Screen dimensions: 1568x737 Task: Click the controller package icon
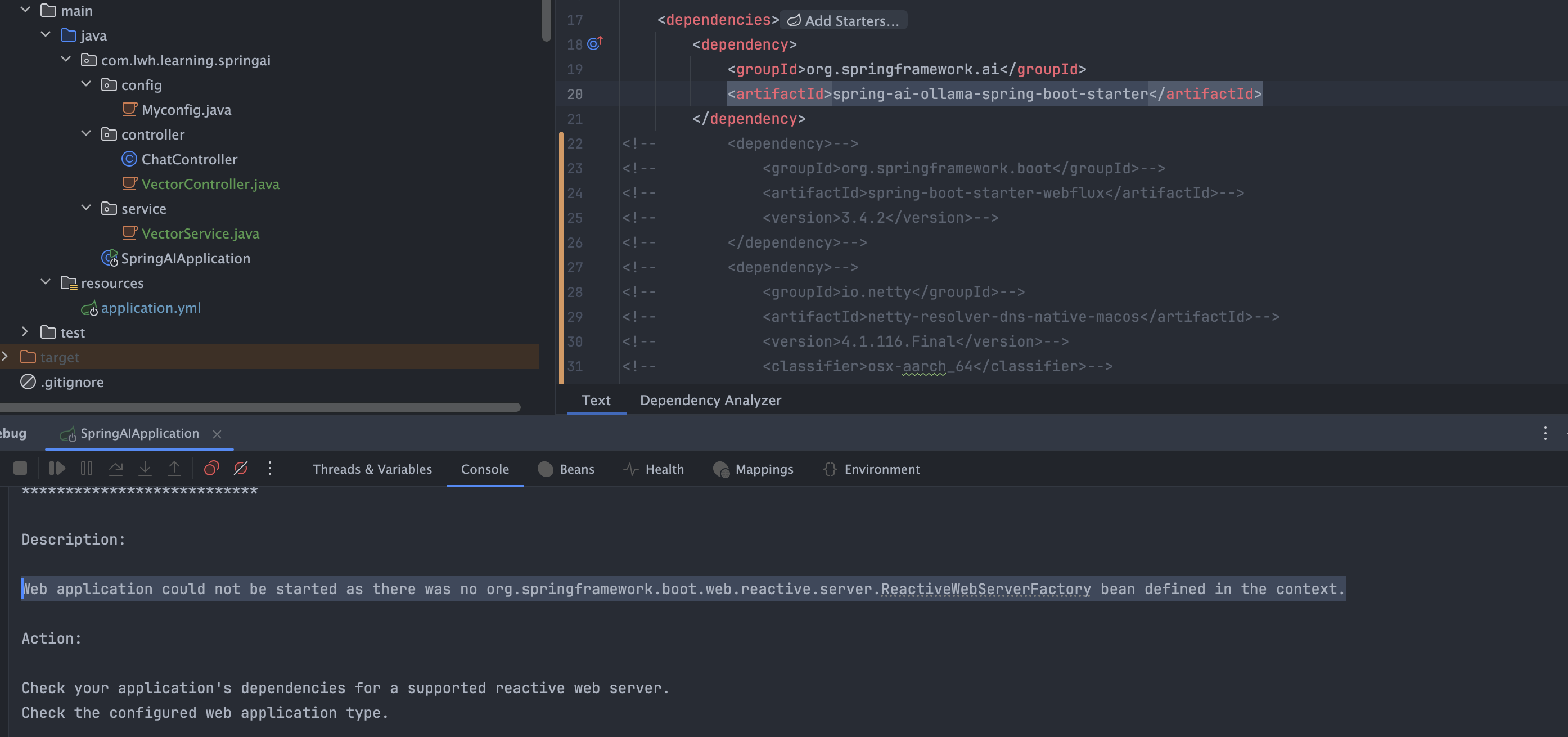(x=109, y=134)
